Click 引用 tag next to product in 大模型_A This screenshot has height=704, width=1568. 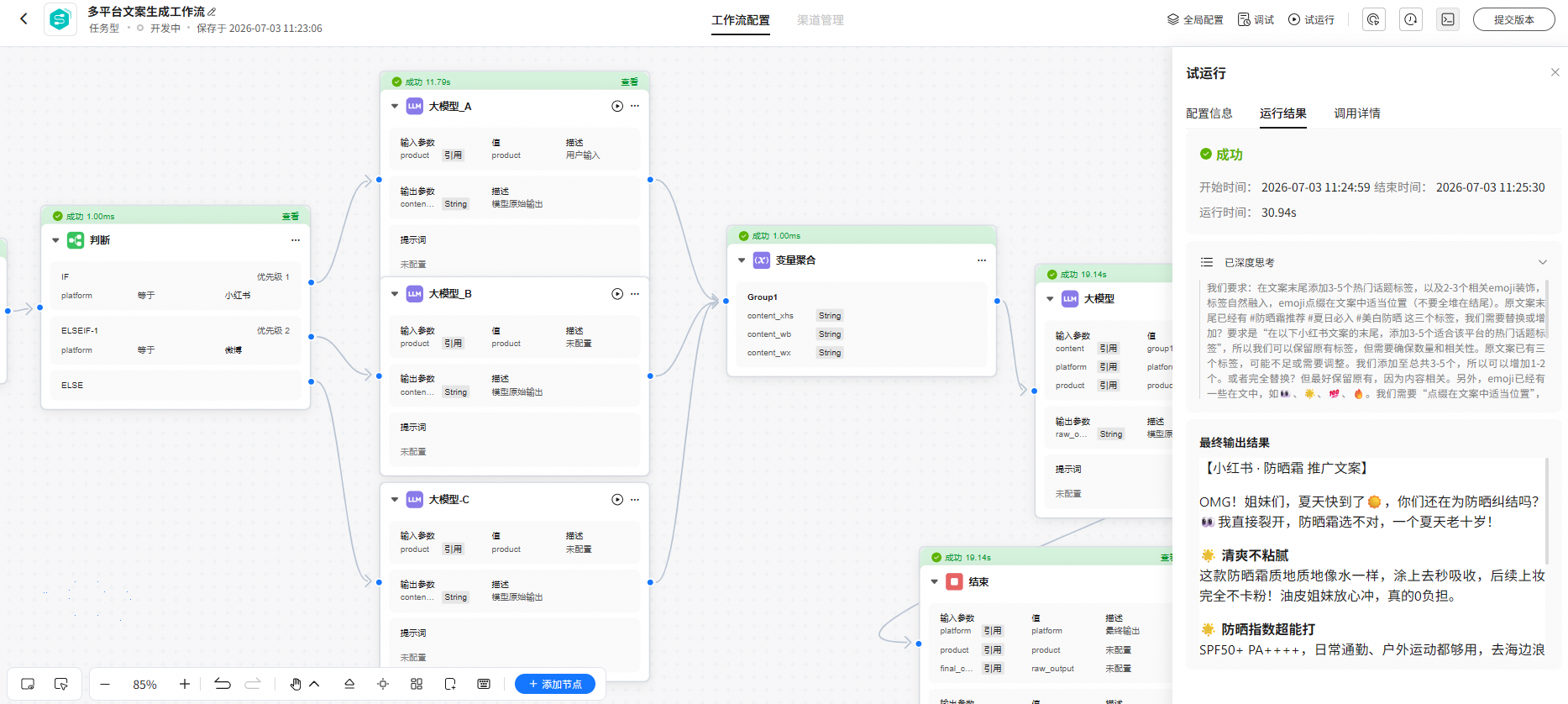pyautogui.click(x=454, y=155)
